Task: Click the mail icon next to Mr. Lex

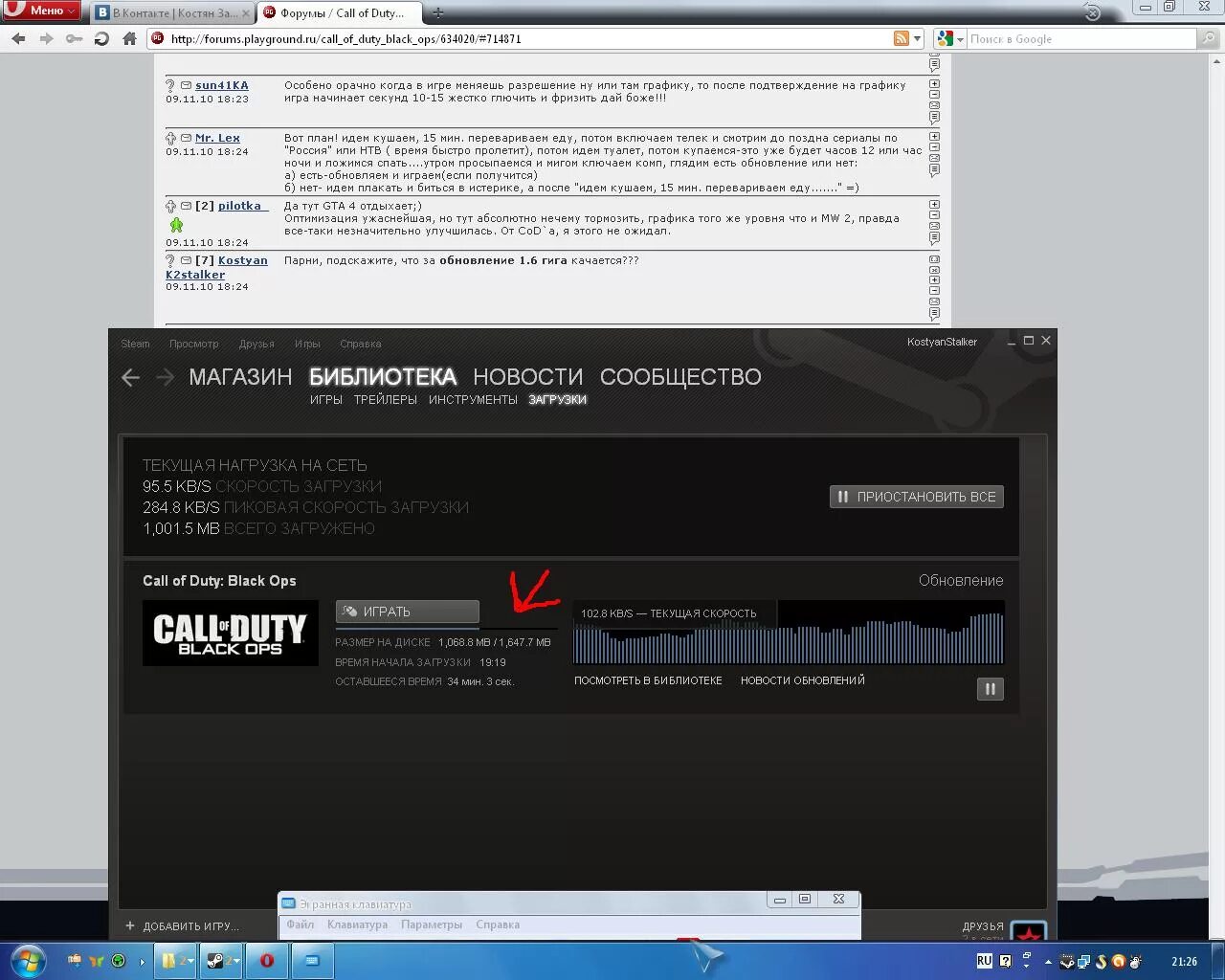Action: pos(186,138)
